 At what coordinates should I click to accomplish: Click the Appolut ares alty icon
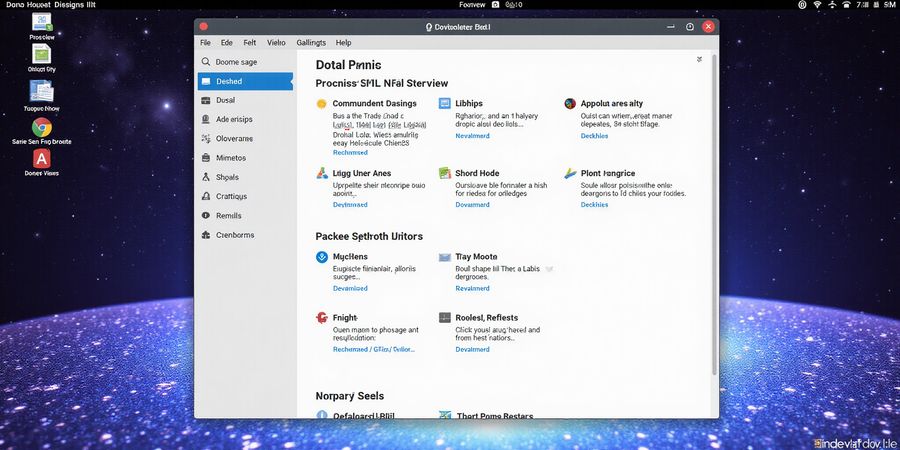click(570, 103)
